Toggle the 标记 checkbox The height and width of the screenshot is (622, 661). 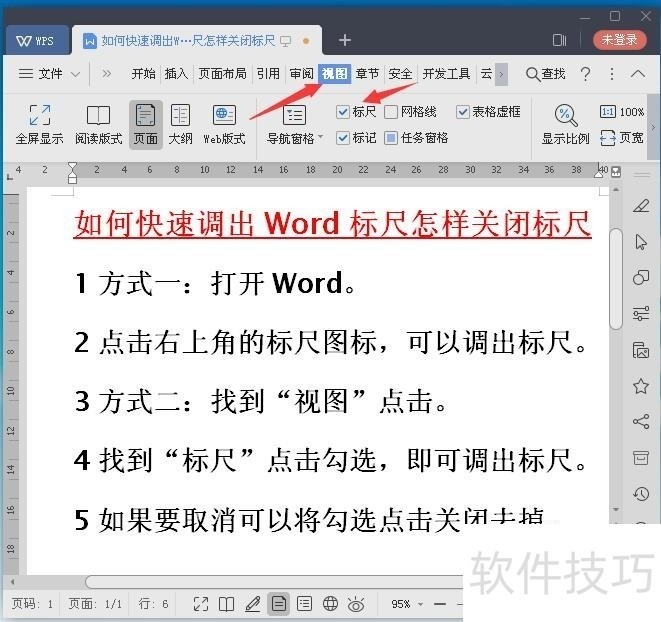343,138
